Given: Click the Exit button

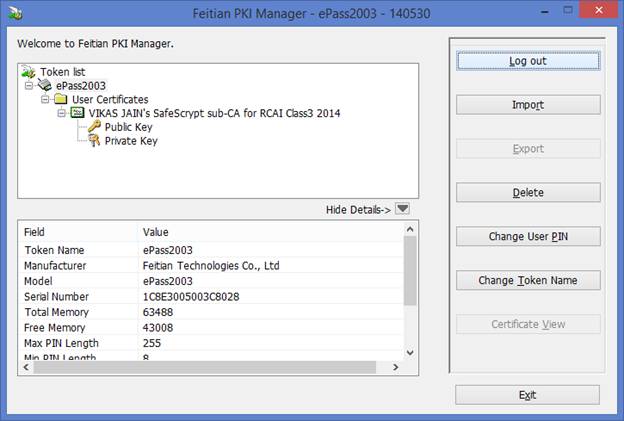Looking at the screenshot, I should click(x=527, y=395).
